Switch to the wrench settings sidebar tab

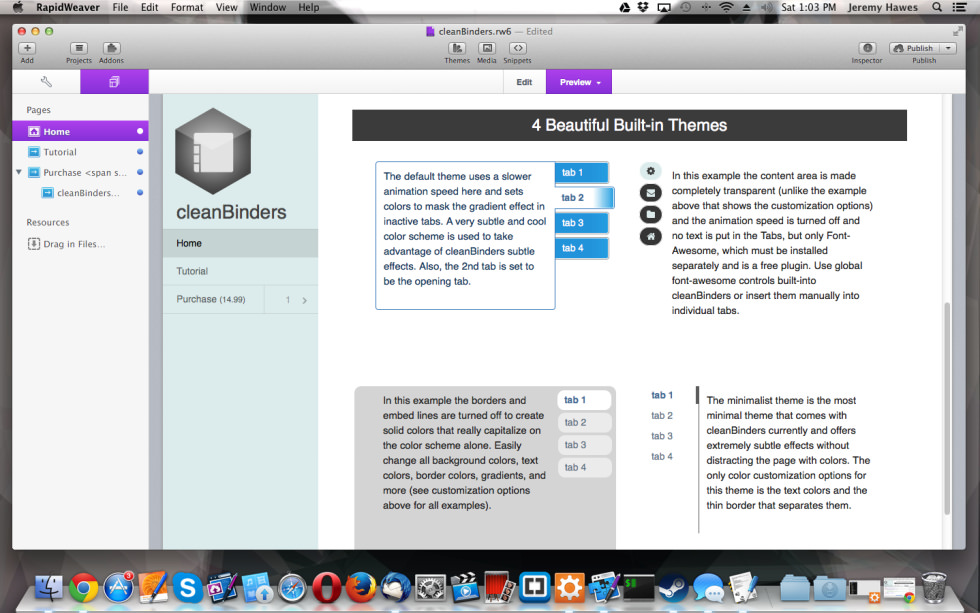pos(46,82)
